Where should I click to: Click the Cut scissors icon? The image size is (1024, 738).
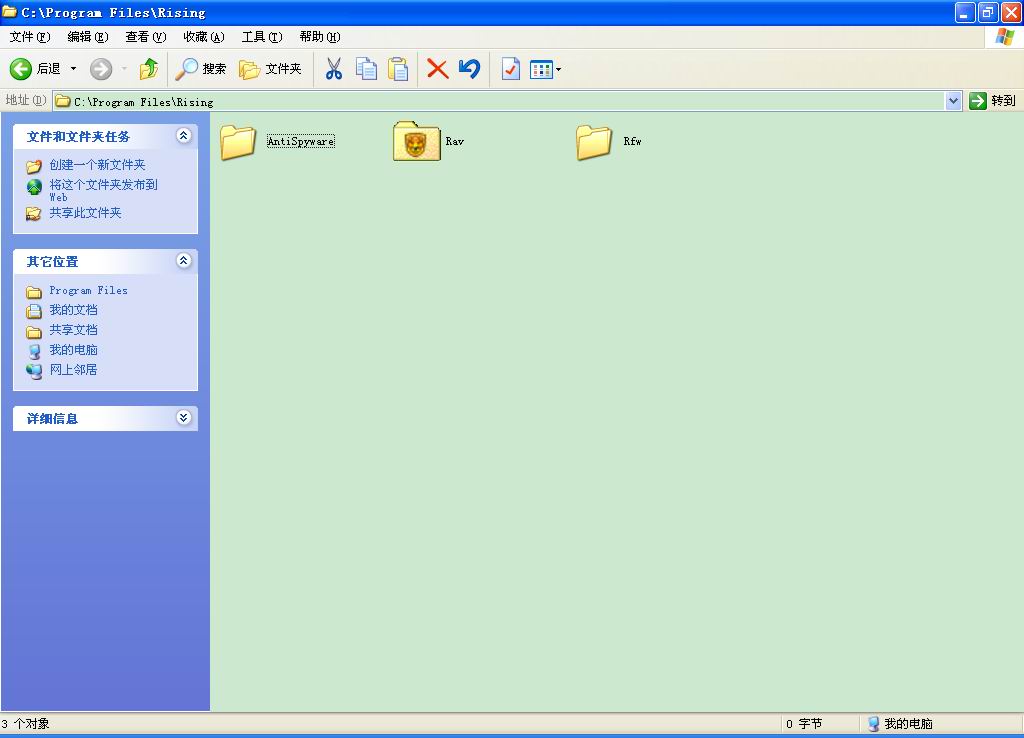tap(334, 69)
